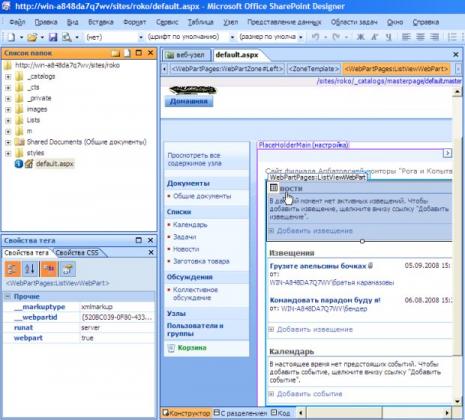Collapse the Прочие properties group
The width and height of the screenshot is (465, 420).
coord(8,296)
